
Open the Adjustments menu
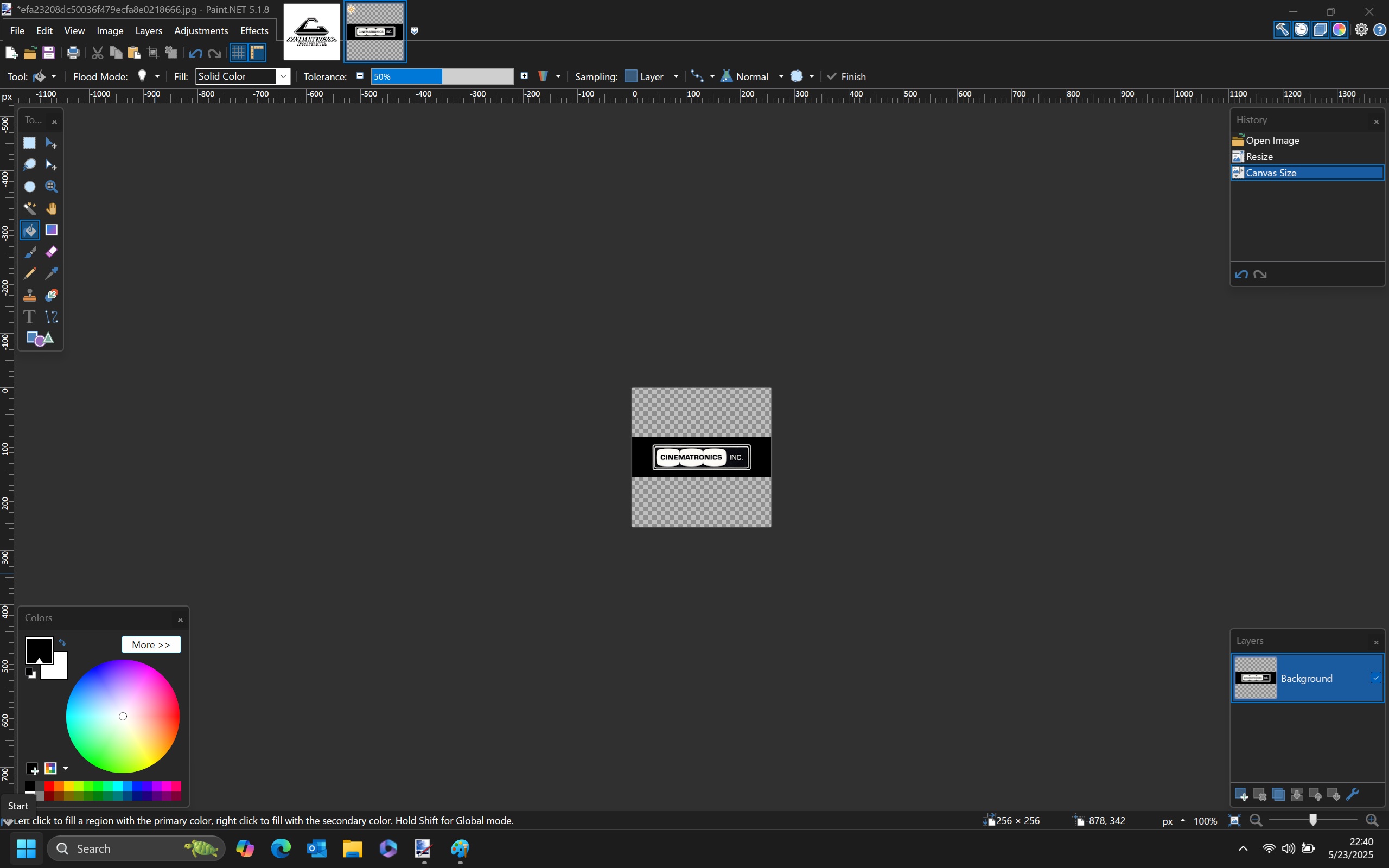201,30
